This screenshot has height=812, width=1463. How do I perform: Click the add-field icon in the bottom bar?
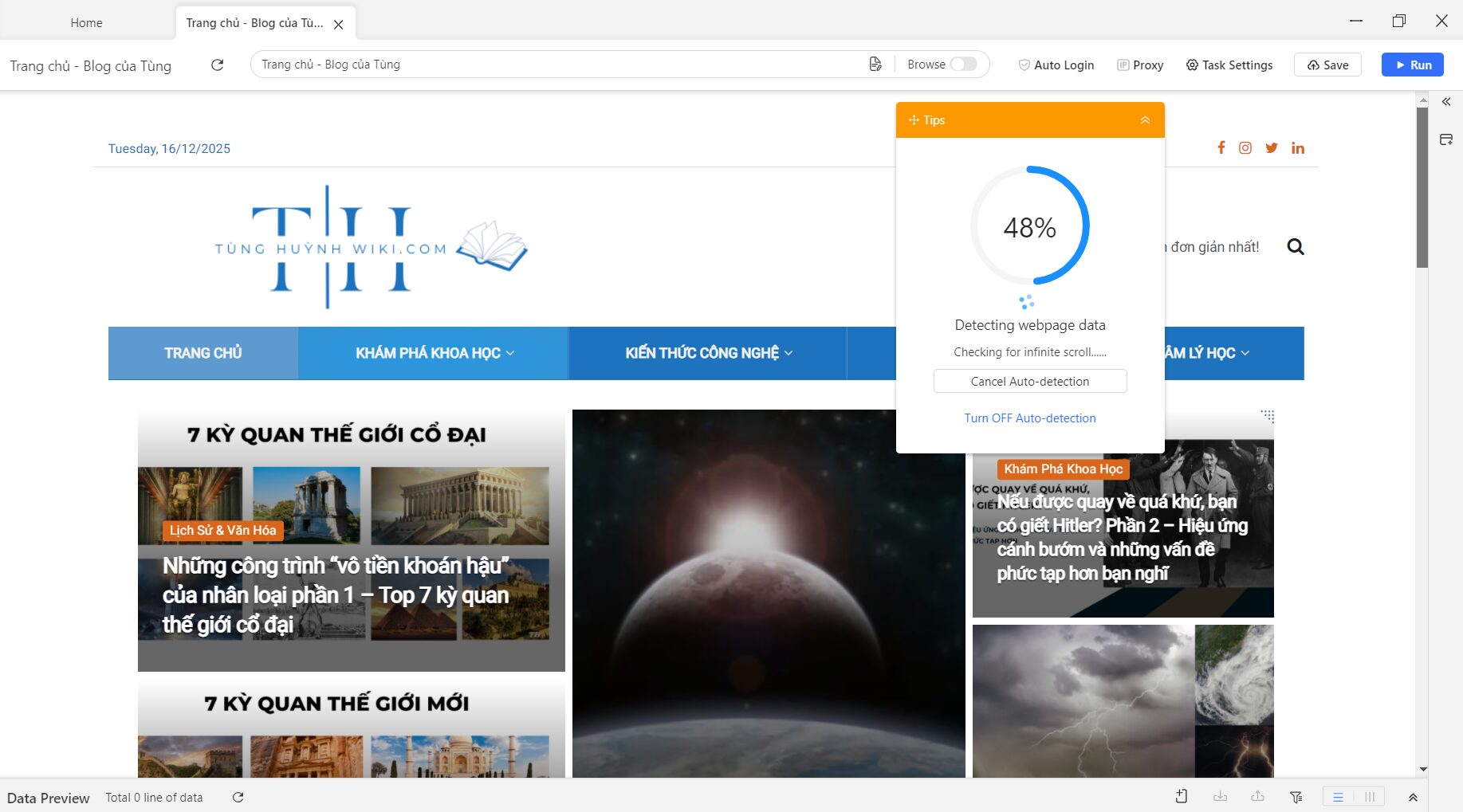coord(1182,796)
